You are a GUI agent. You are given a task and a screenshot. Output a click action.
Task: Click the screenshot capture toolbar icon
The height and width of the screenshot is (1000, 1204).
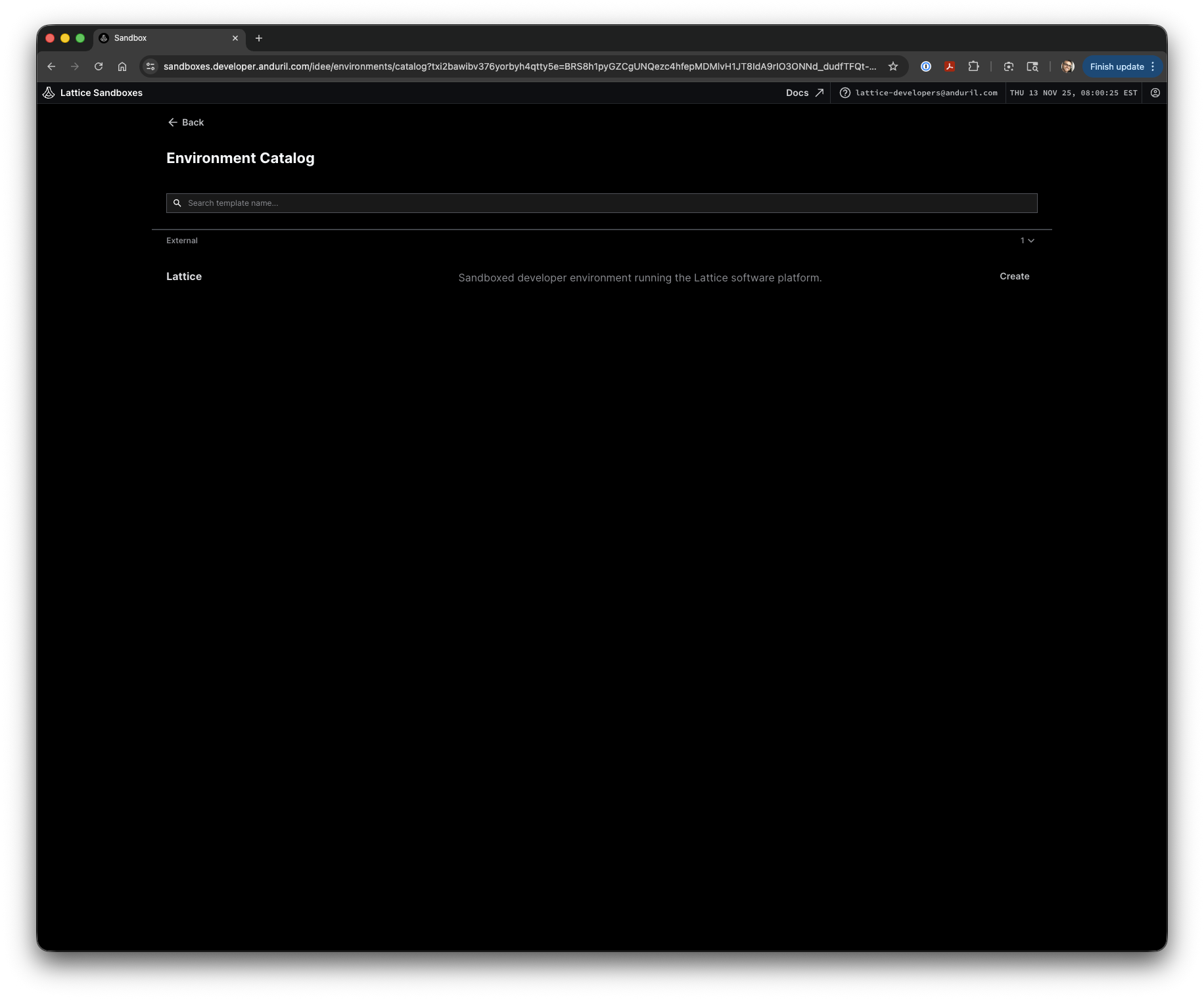(x=1009, y=66)
